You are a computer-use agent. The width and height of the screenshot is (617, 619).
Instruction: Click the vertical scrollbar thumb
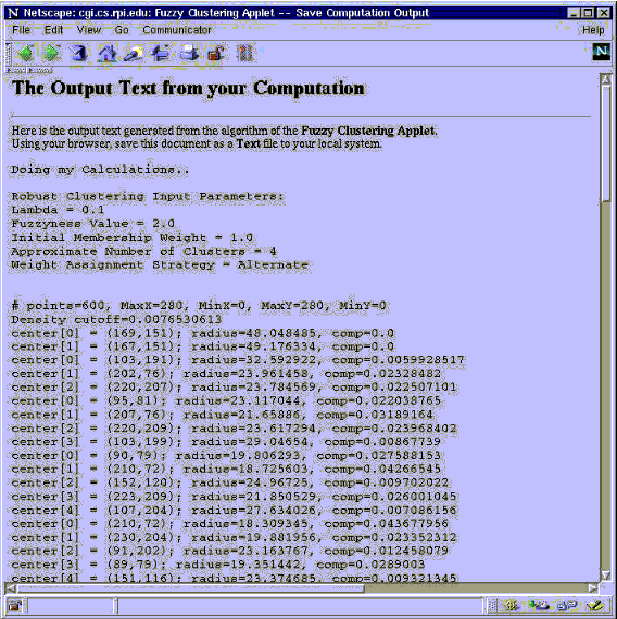[x=606, y=144]
